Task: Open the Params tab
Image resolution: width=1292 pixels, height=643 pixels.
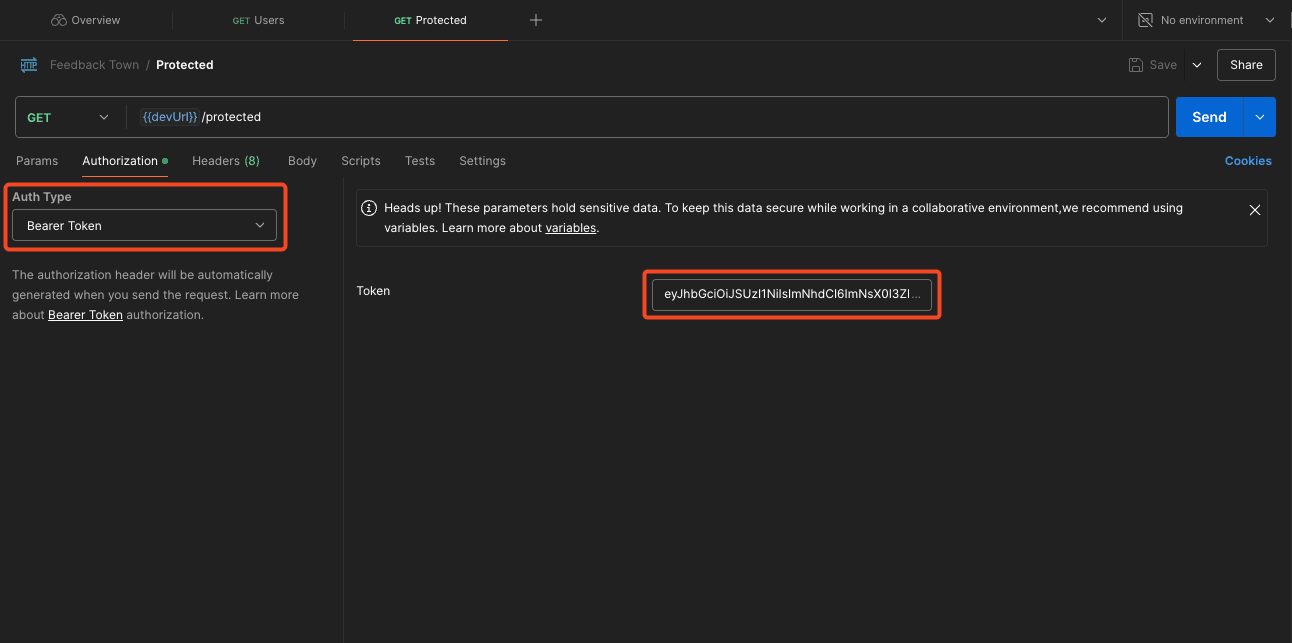Action: [x=37, y=161]
